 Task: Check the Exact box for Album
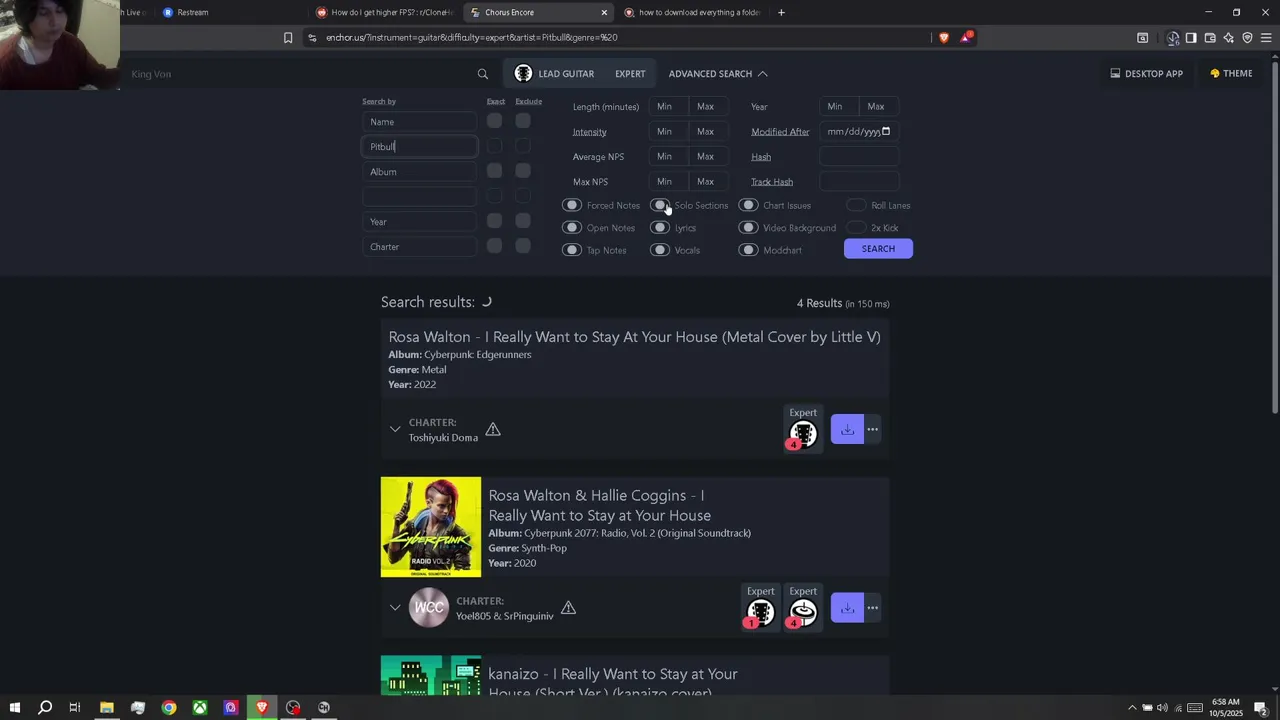tap(494, 171)
